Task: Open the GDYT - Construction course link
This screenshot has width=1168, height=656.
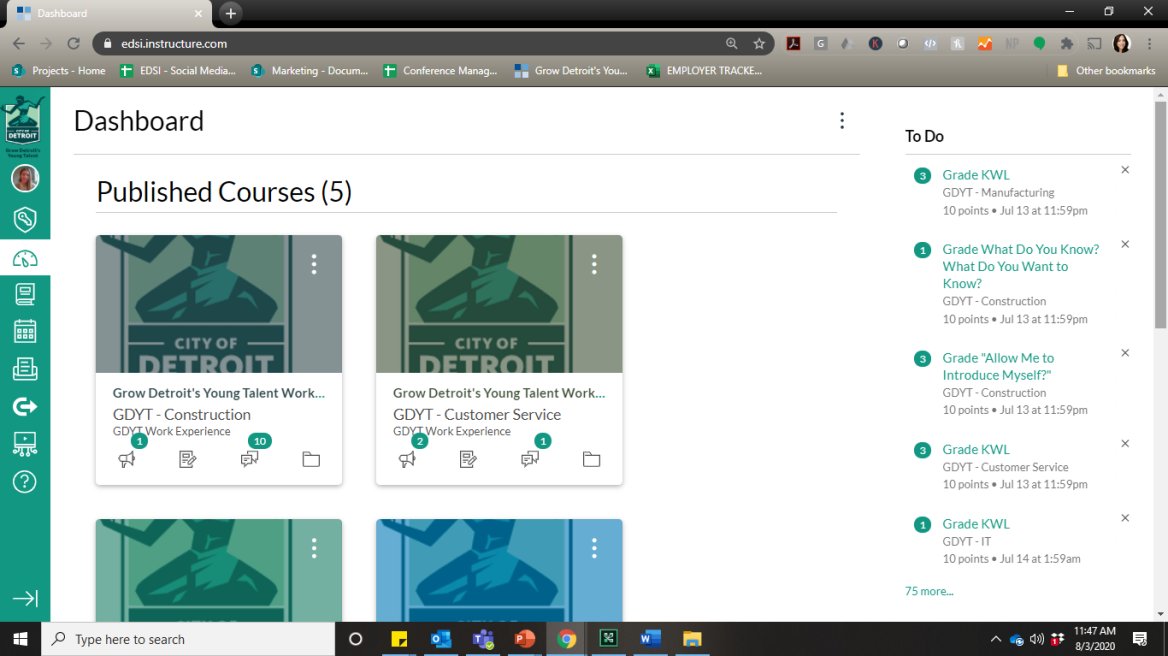Action: [182, 415]
